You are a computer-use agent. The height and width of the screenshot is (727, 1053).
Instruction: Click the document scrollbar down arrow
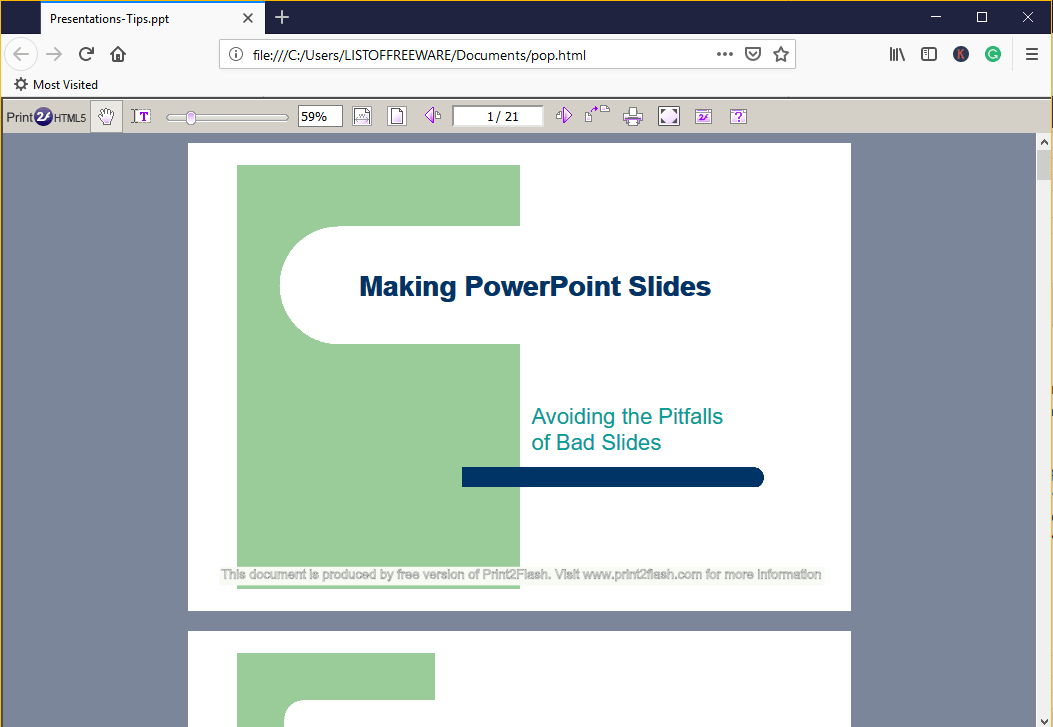(x=1044, y=721)
